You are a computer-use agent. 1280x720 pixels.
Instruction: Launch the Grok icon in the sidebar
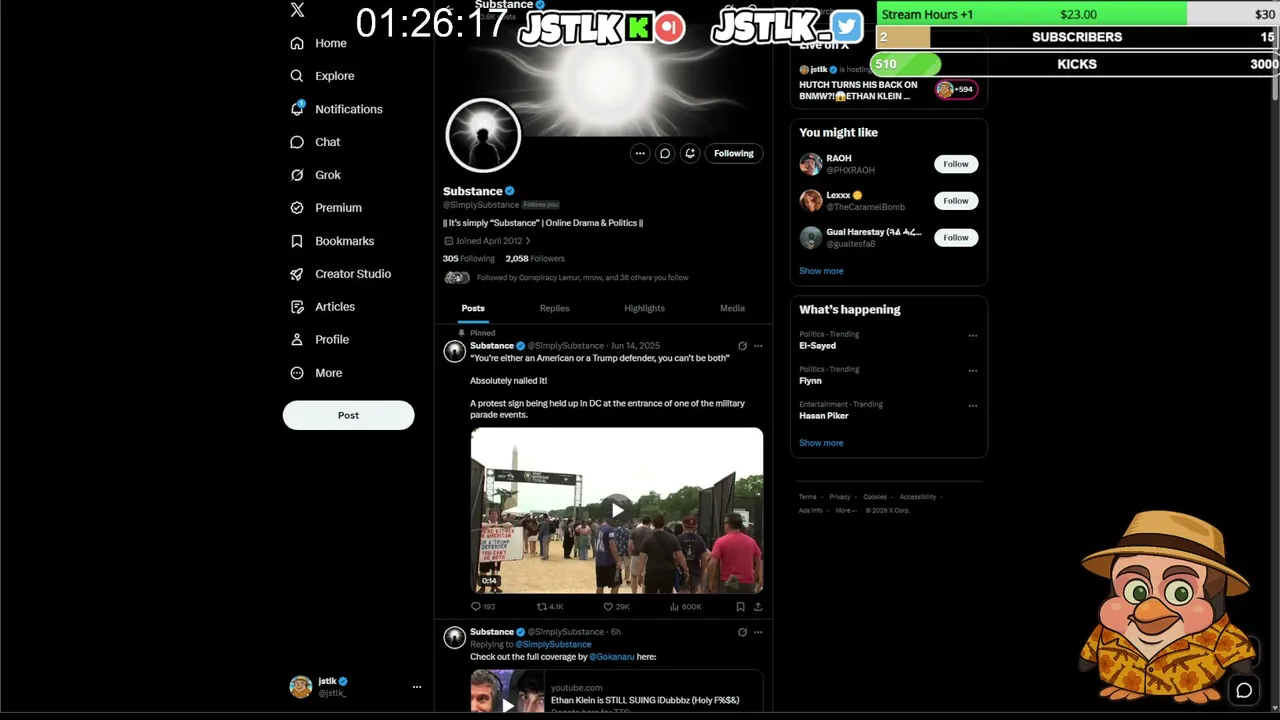[x=297, y=175]
